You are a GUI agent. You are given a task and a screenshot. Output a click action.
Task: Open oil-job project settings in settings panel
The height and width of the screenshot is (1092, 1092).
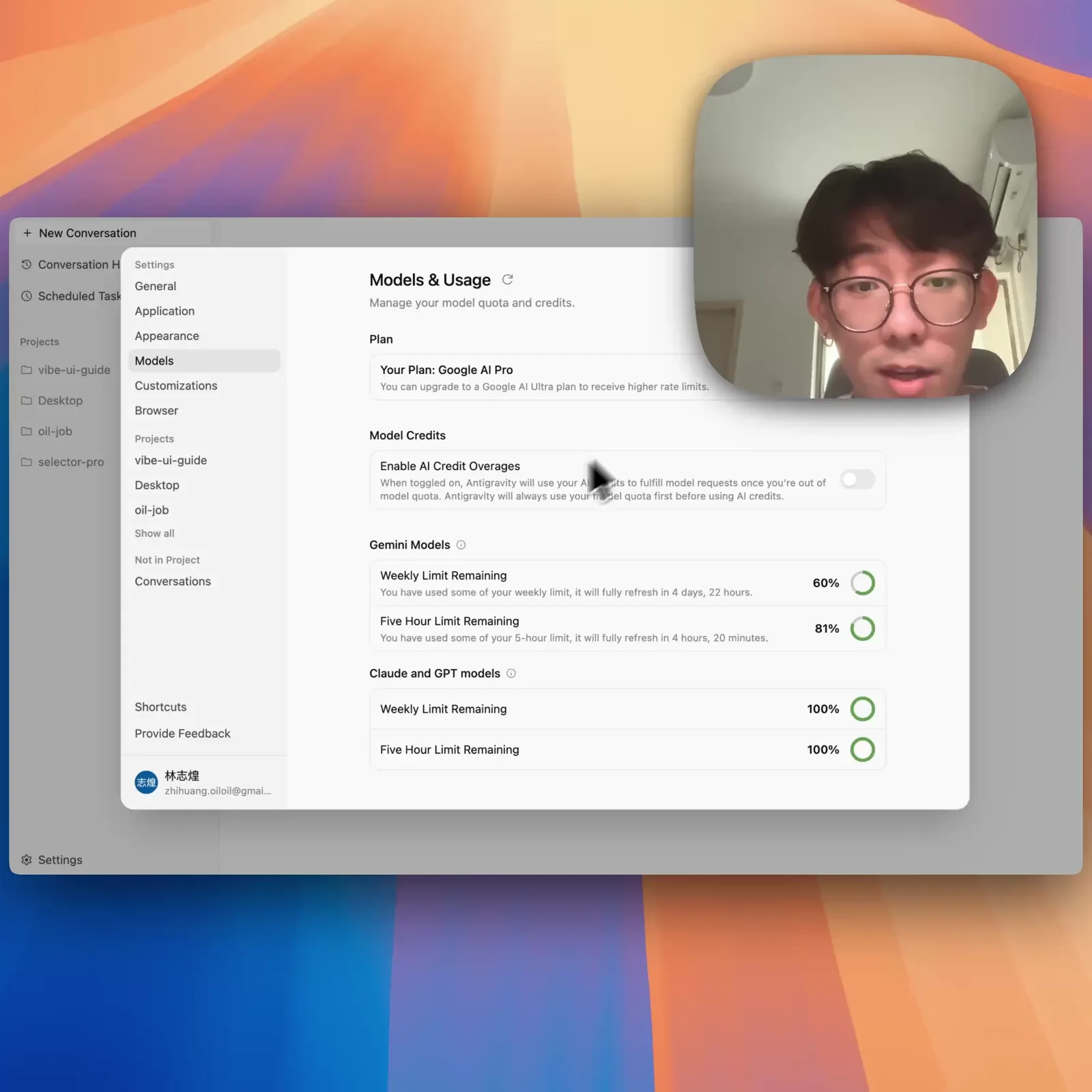204,511
